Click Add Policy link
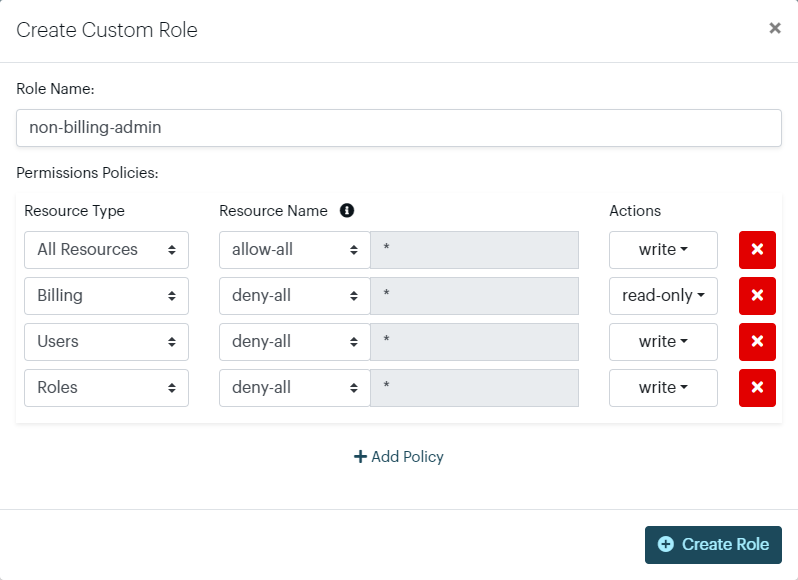Screen dimensions: 798x580 point(399,457)
